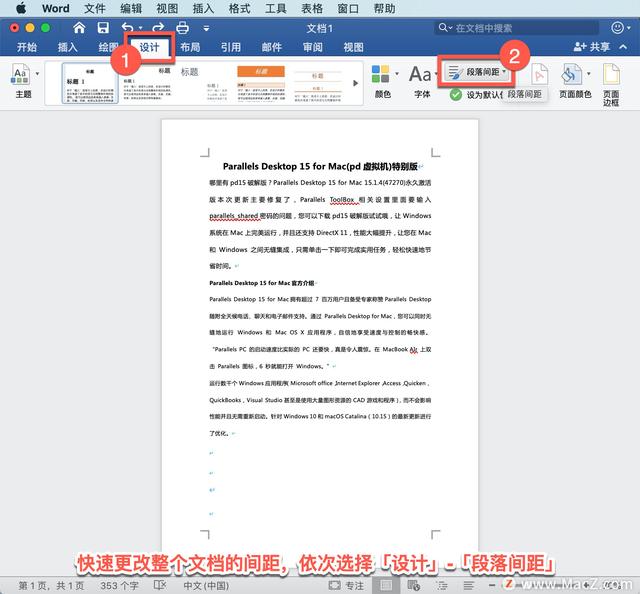Open the 设计 tab
The width and height of the screenshot is (640, 594).
[149, 47]
